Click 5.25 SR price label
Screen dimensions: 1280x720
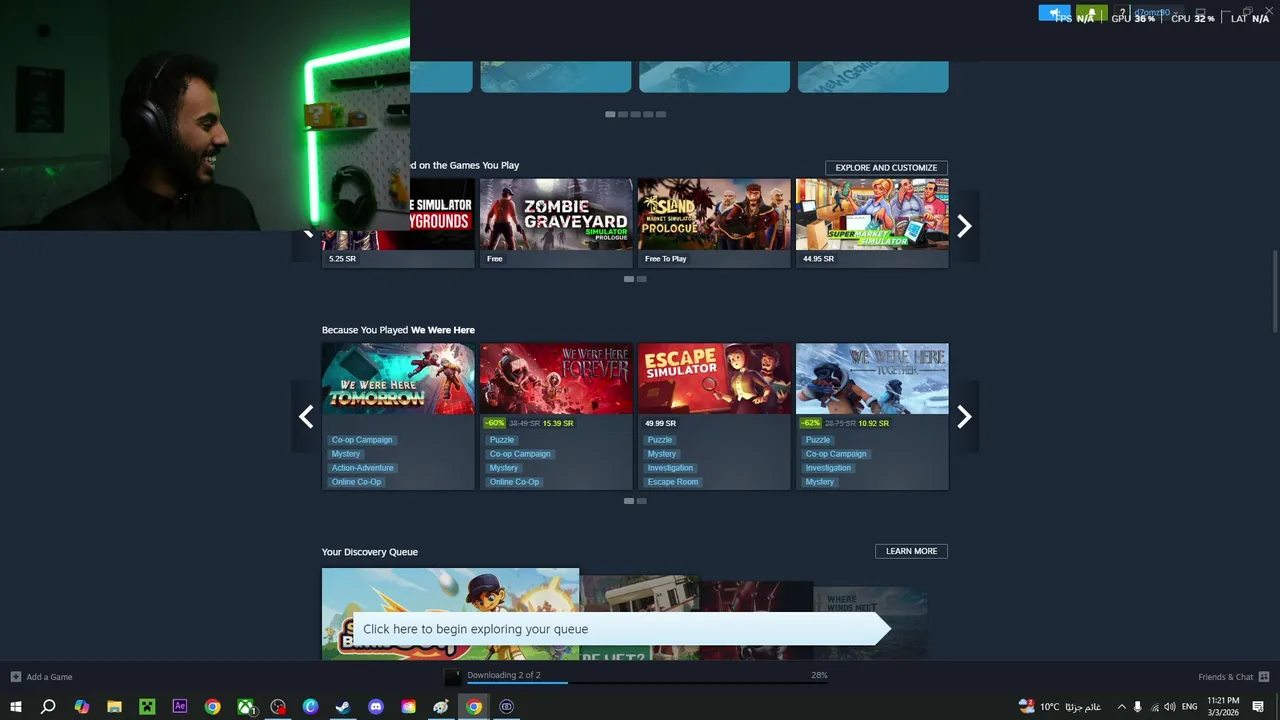click(342, 259)
